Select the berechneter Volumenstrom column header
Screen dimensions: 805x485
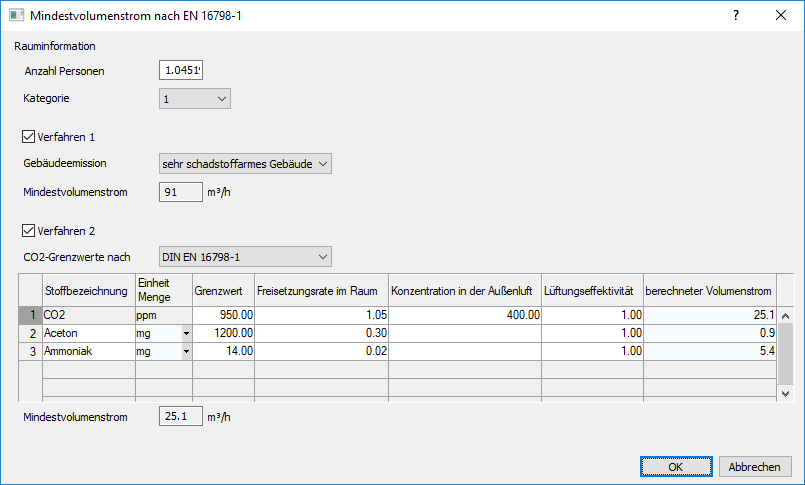tap(710, 290)
